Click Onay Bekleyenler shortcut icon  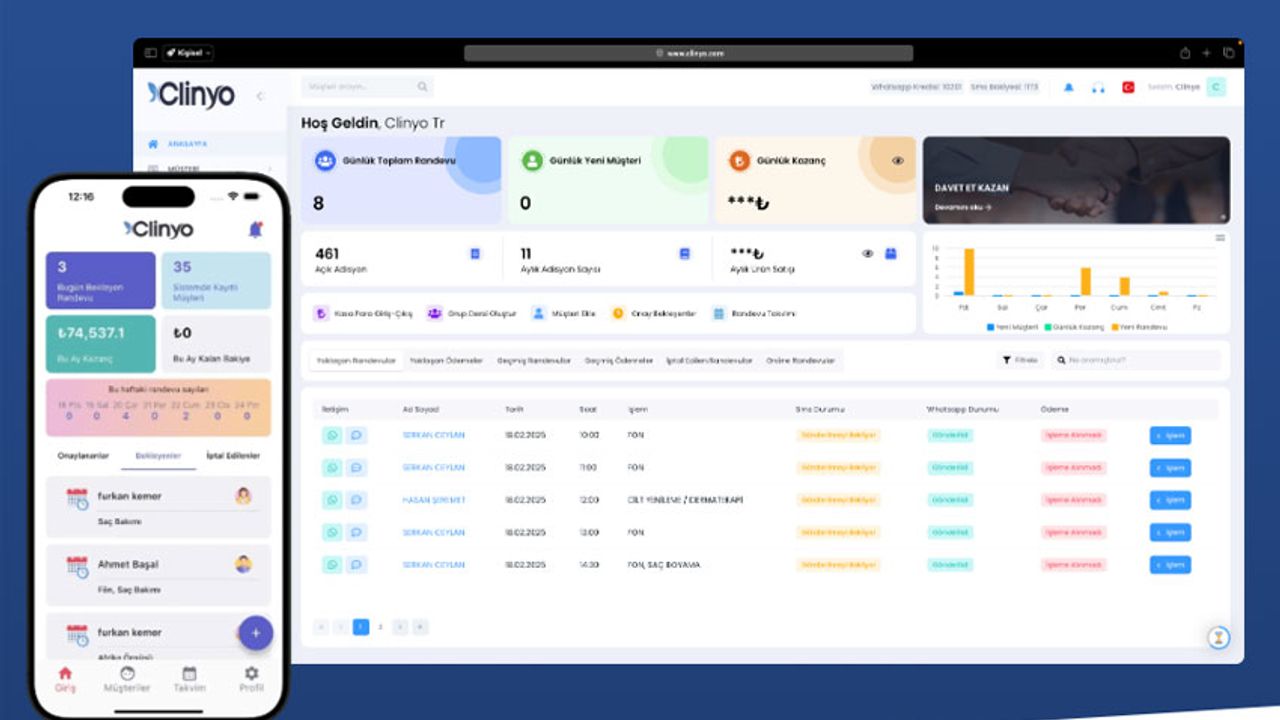(x=618, y=313)
